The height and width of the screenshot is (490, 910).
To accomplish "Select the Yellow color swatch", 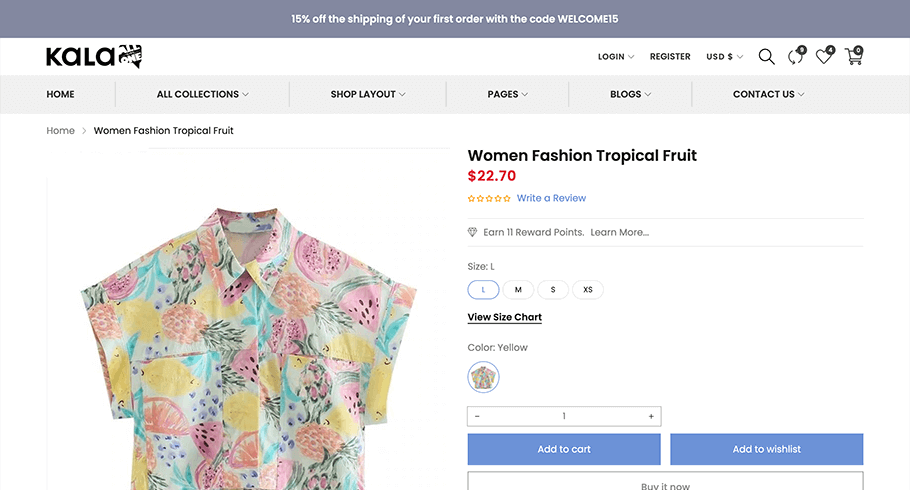I will (x=483, y=377).
